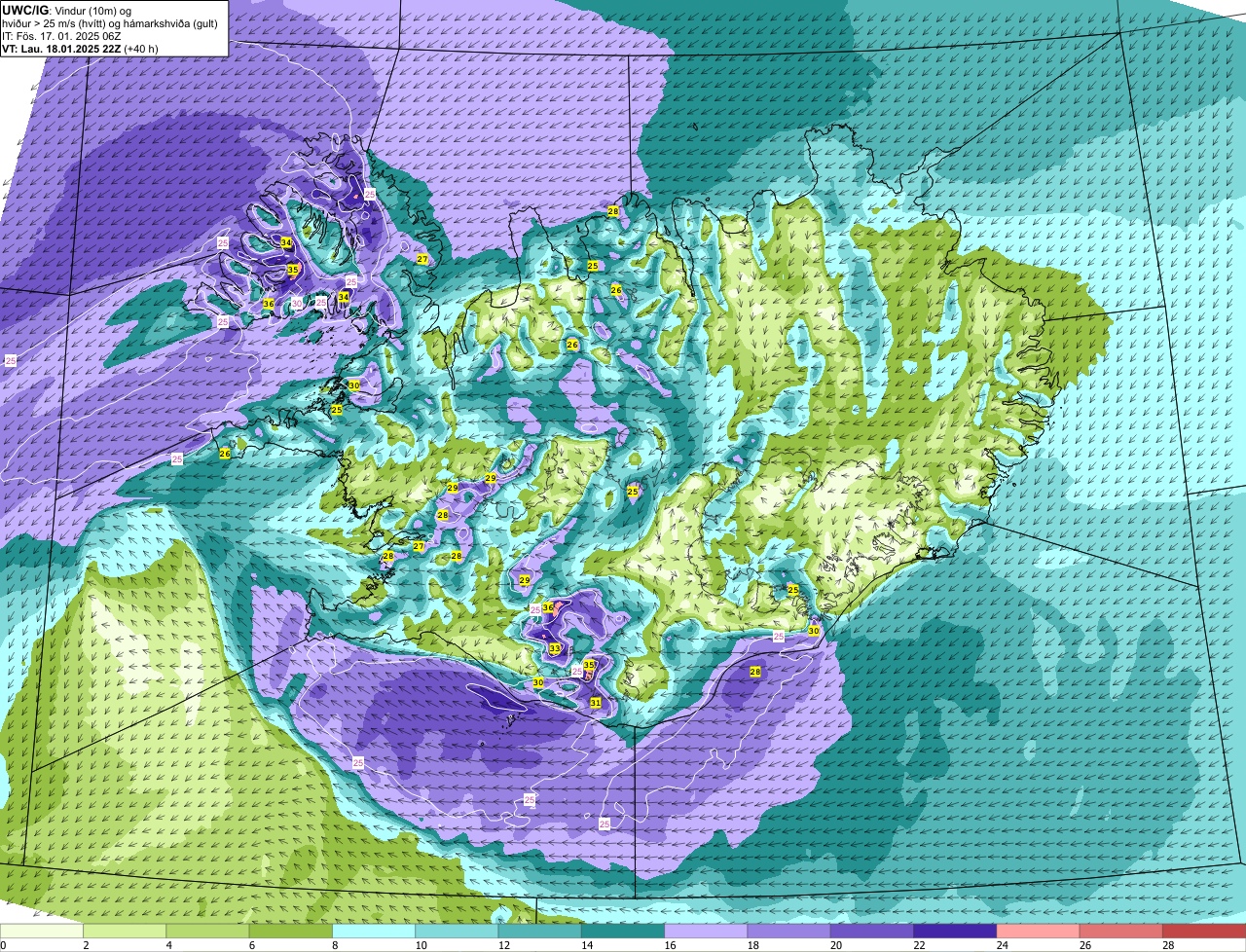Click the valid time 'VT: Lau. 18.01.2025 22Z (+40 h)'
Screen dimensions: 1246x952
coord(81,49)
